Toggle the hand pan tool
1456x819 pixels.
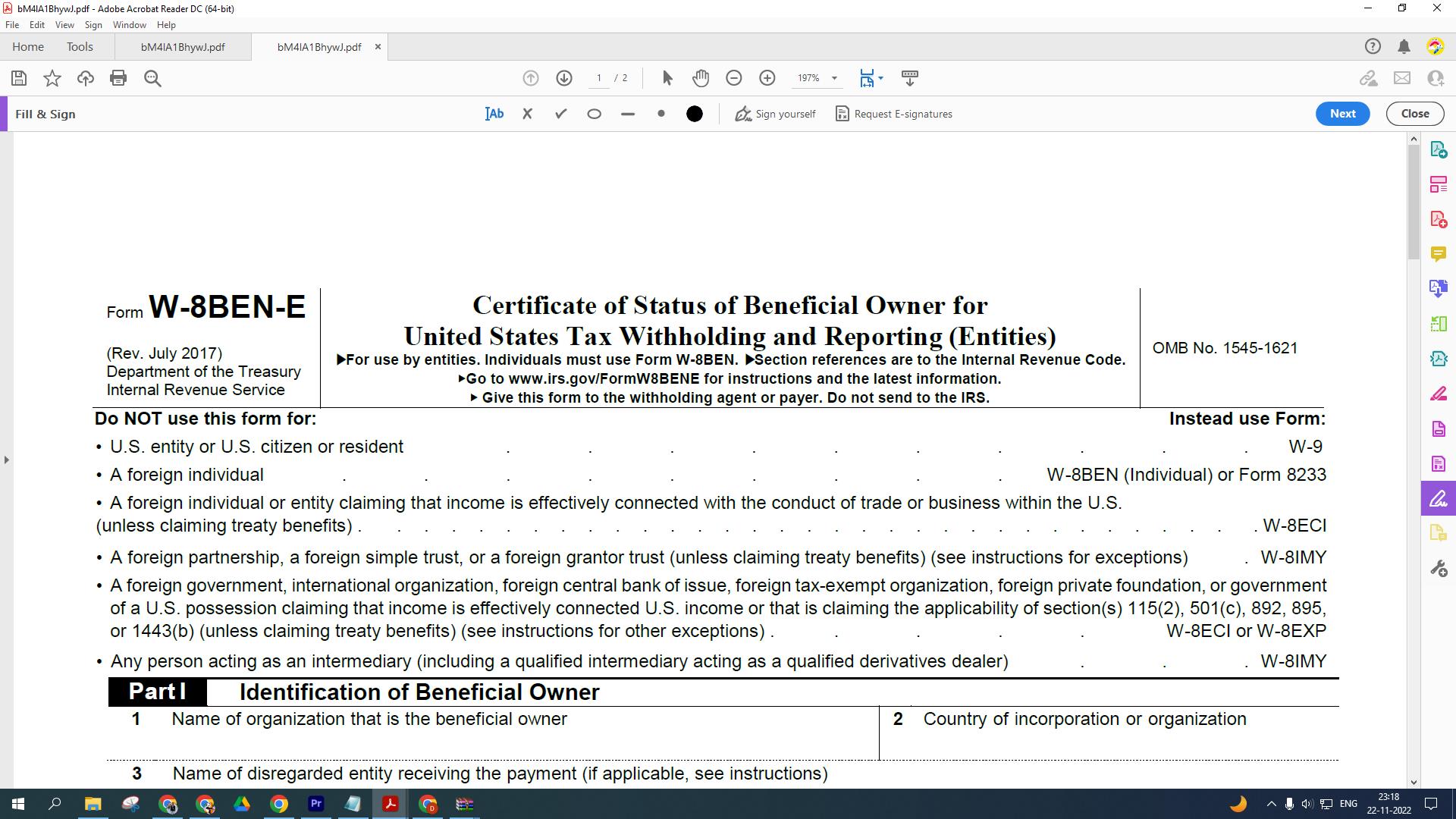coord(701,78)
